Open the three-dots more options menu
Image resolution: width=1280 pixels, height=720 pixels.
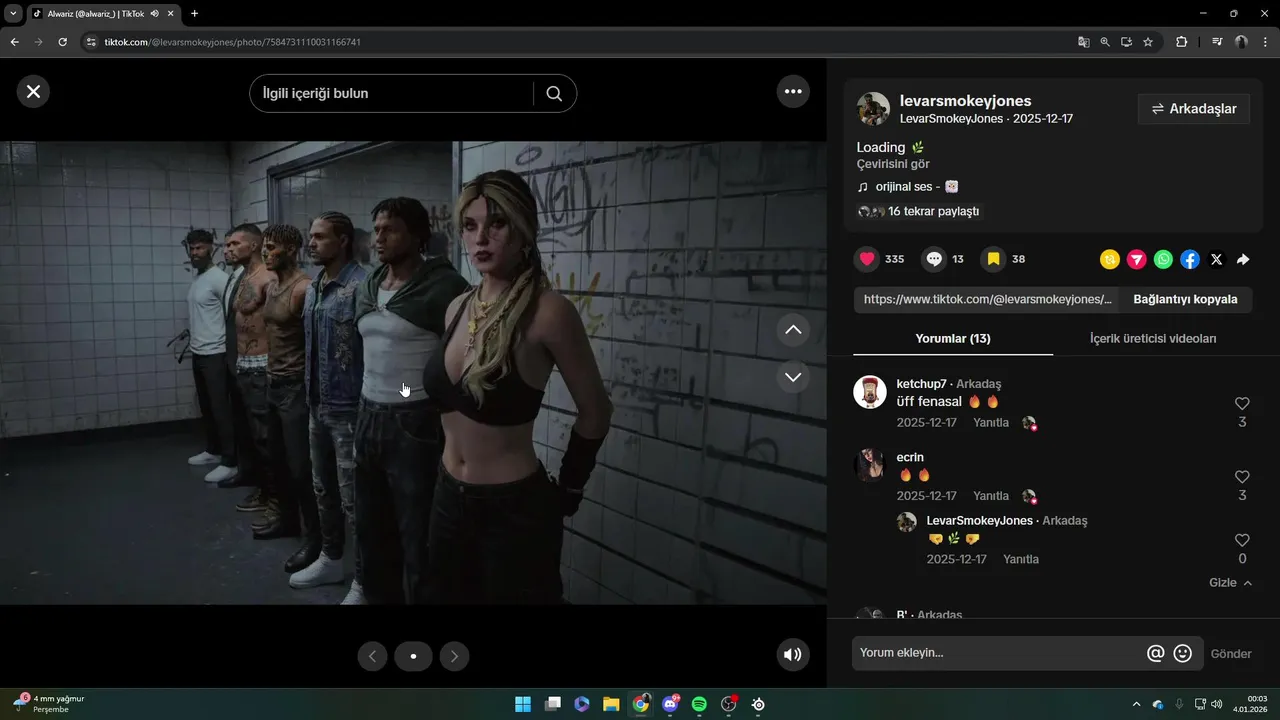pos(793,91)
